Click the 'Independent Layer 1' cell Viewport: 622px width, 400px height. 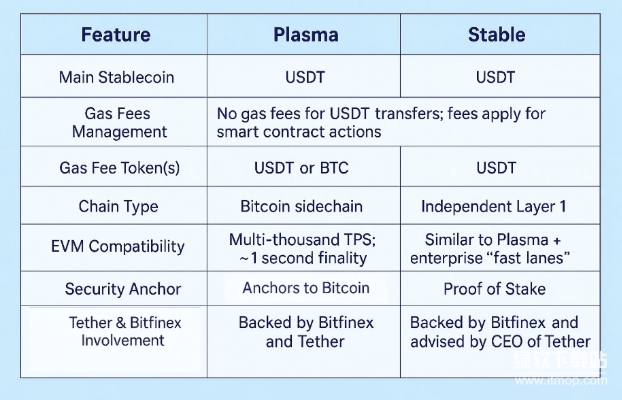tap(493, 206)
